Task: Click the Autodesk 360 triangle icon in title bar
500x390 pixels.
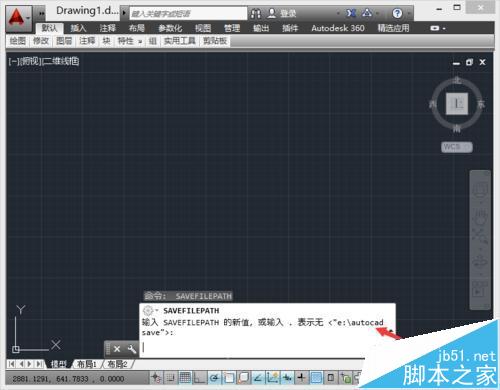Action: [x=367, y=13]
